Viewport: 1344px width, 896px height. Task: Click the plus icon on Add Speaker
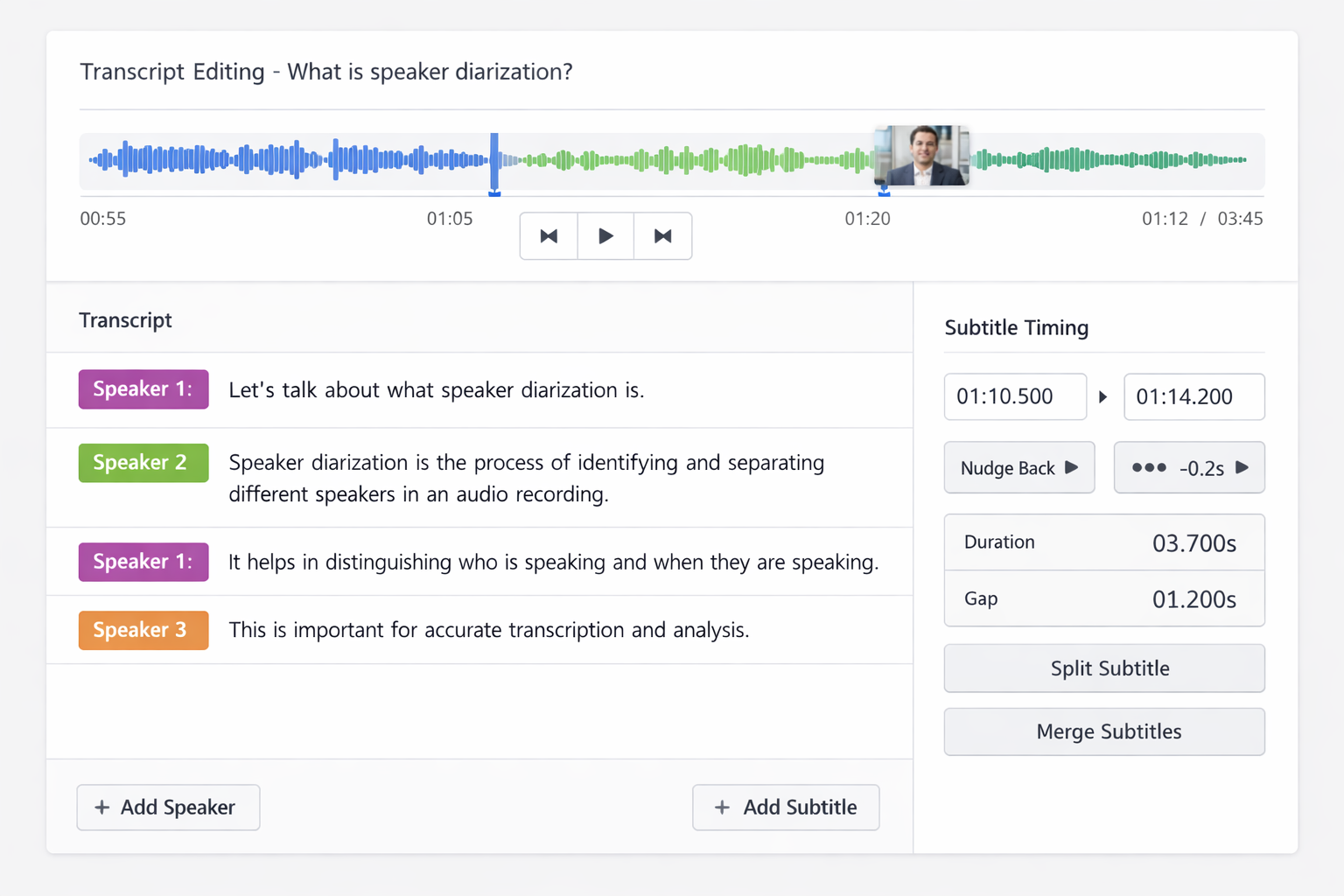point(102,807)
